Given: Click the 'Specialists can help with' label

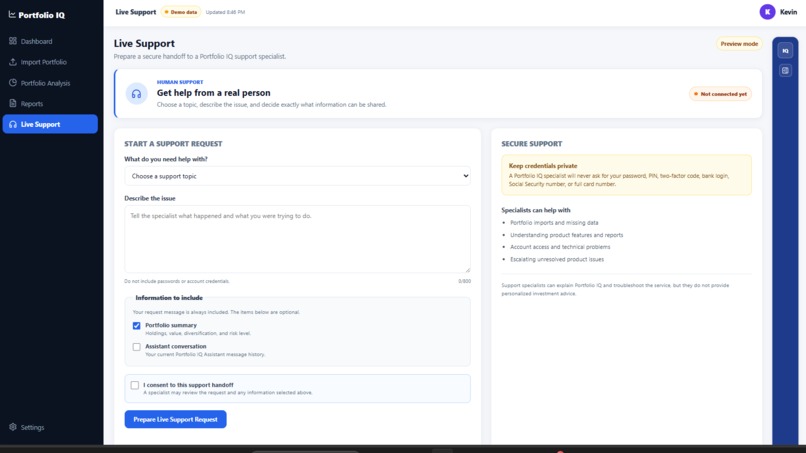Looking at the screenshot, I should (536, 210).
